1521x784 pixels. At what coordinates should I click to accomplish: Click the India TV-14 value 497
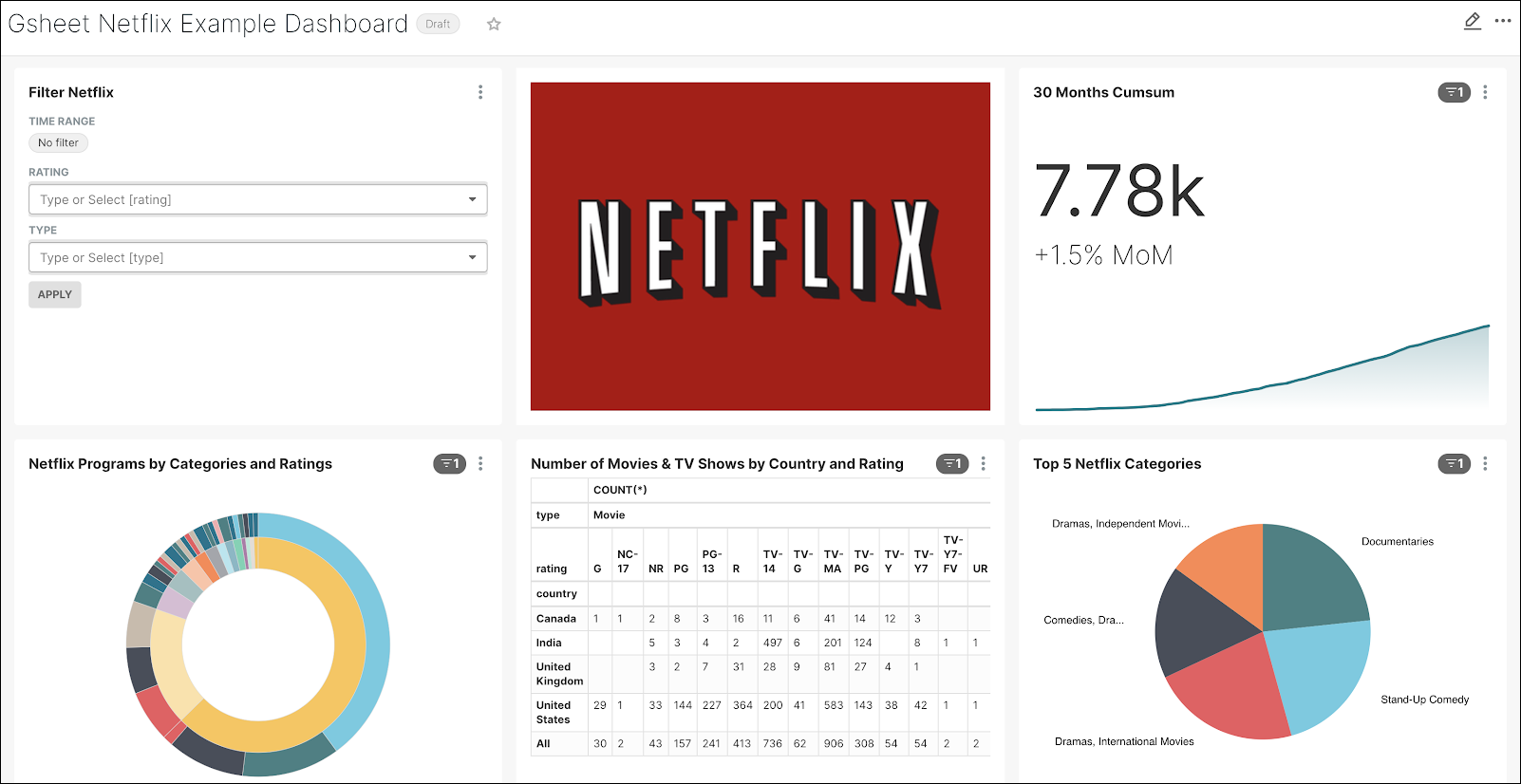773,643
